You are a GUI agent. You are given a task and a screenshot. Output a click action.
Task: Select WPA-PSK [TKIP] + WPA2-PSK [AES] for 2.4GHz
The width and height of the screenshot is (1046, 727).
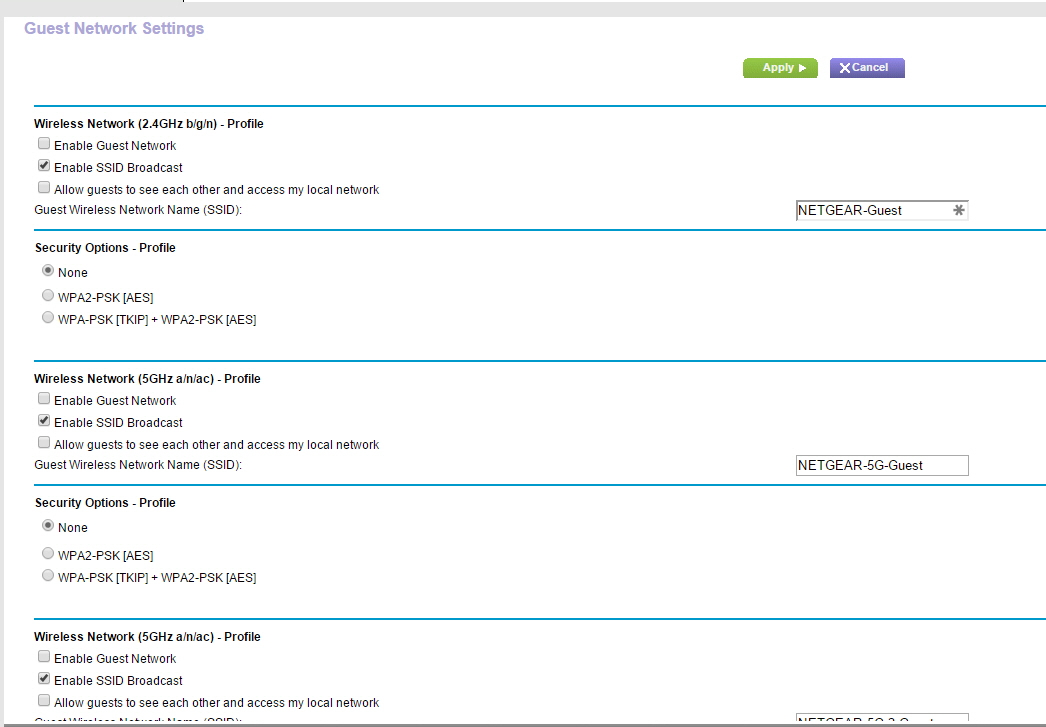[x=48, y=319]
